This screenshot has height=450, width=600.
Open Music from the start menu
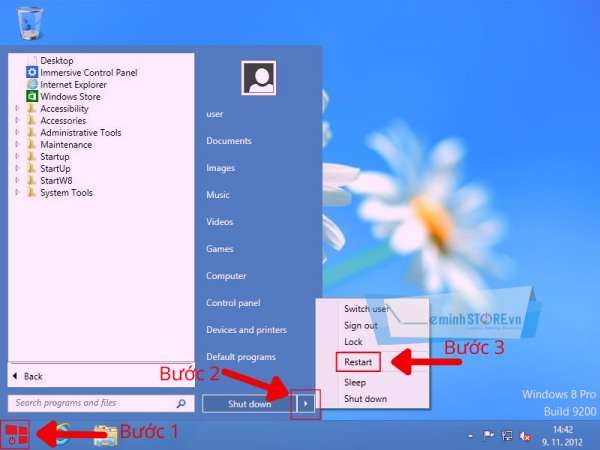218,195
